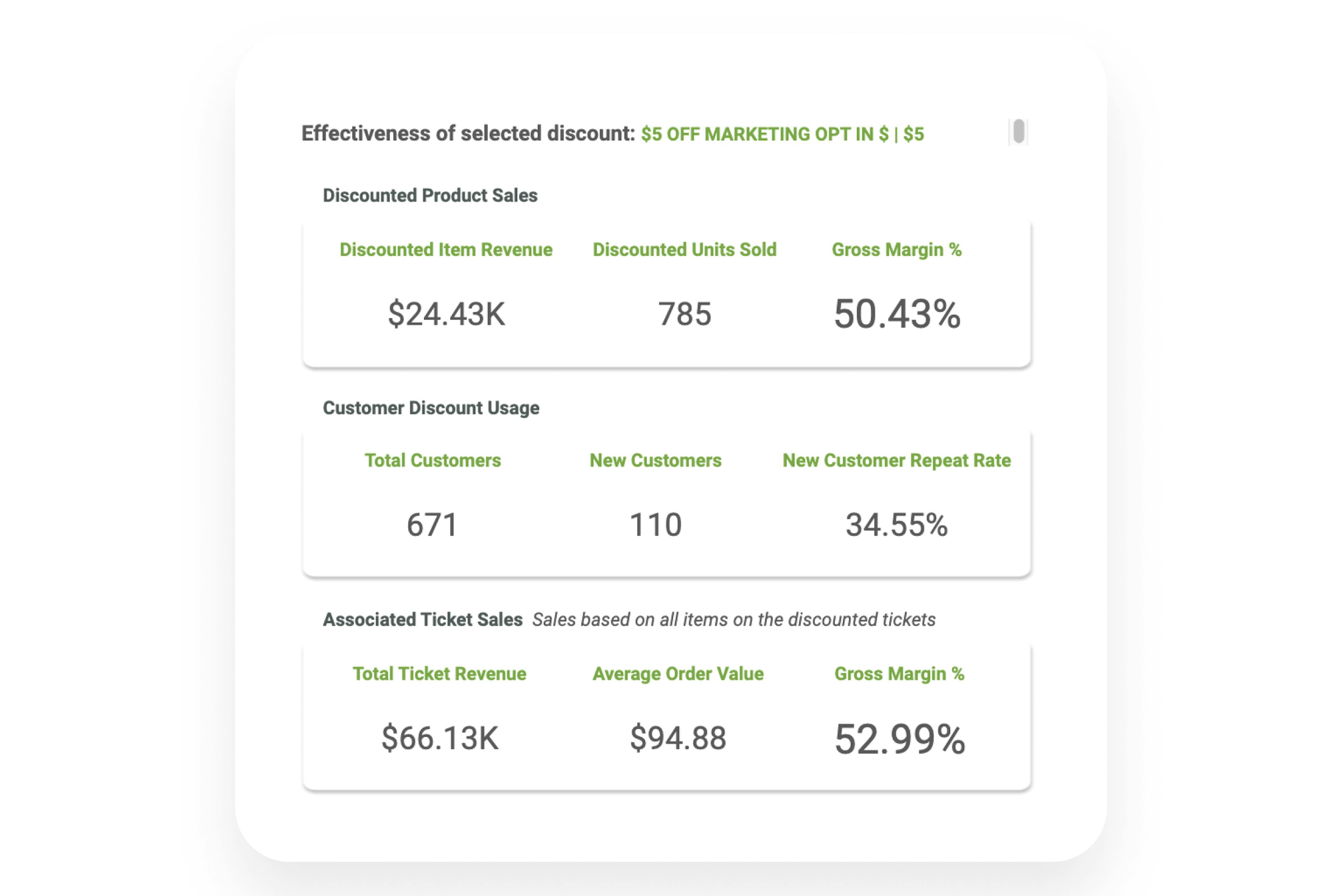Select the New Customers header
The image size is (1344, 896).
656,460
